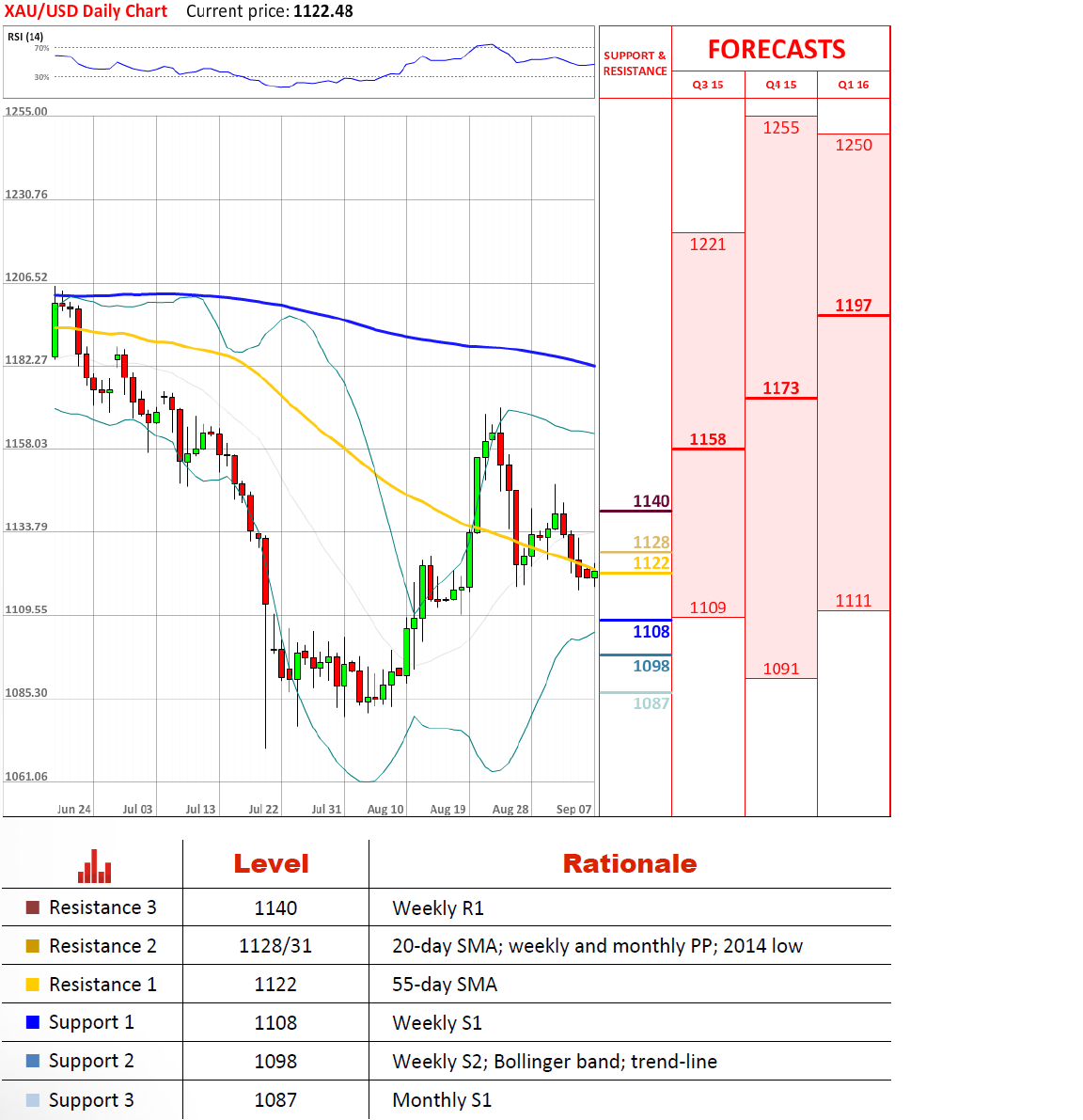This screenshot has width=1083, height=1120.
Task: Click the 1140 resistance level marker
Action: (x=651, y=501)
